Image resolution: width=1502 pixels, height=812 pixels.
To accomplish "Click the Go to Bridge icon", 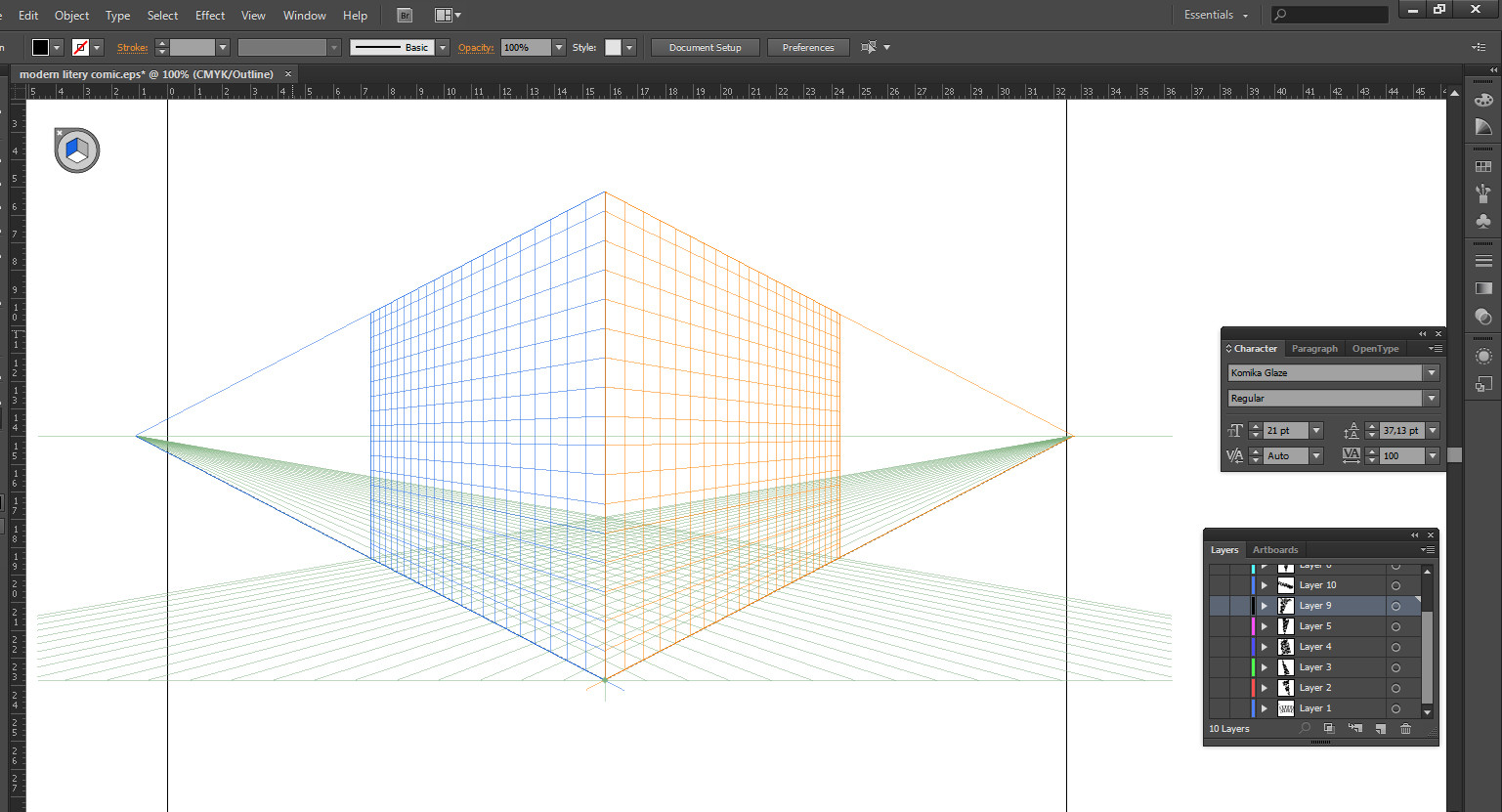I will coord(405,16).
